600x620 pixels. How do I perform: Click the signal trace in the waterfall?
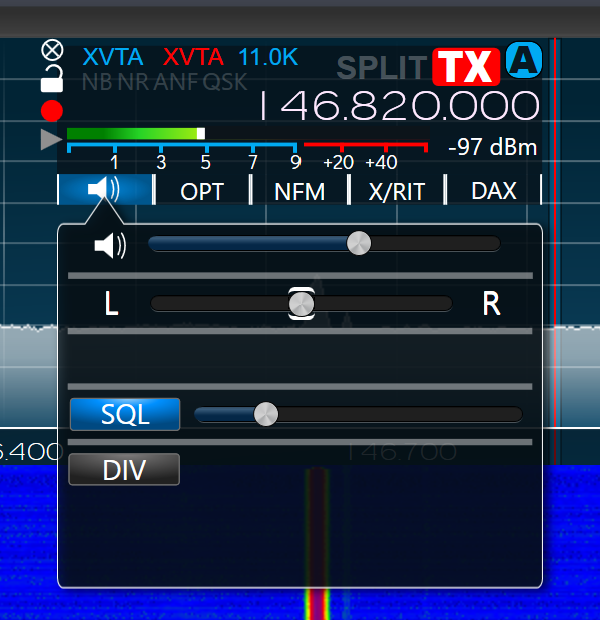tap(317, 542)
